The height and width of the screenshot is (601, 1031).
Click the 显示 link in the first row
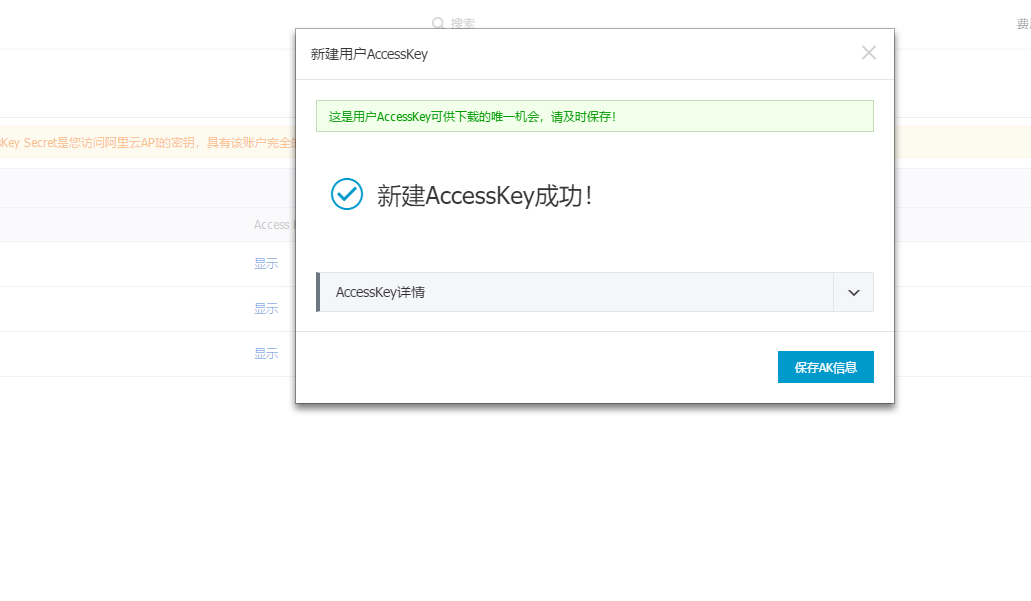point(266,264)
